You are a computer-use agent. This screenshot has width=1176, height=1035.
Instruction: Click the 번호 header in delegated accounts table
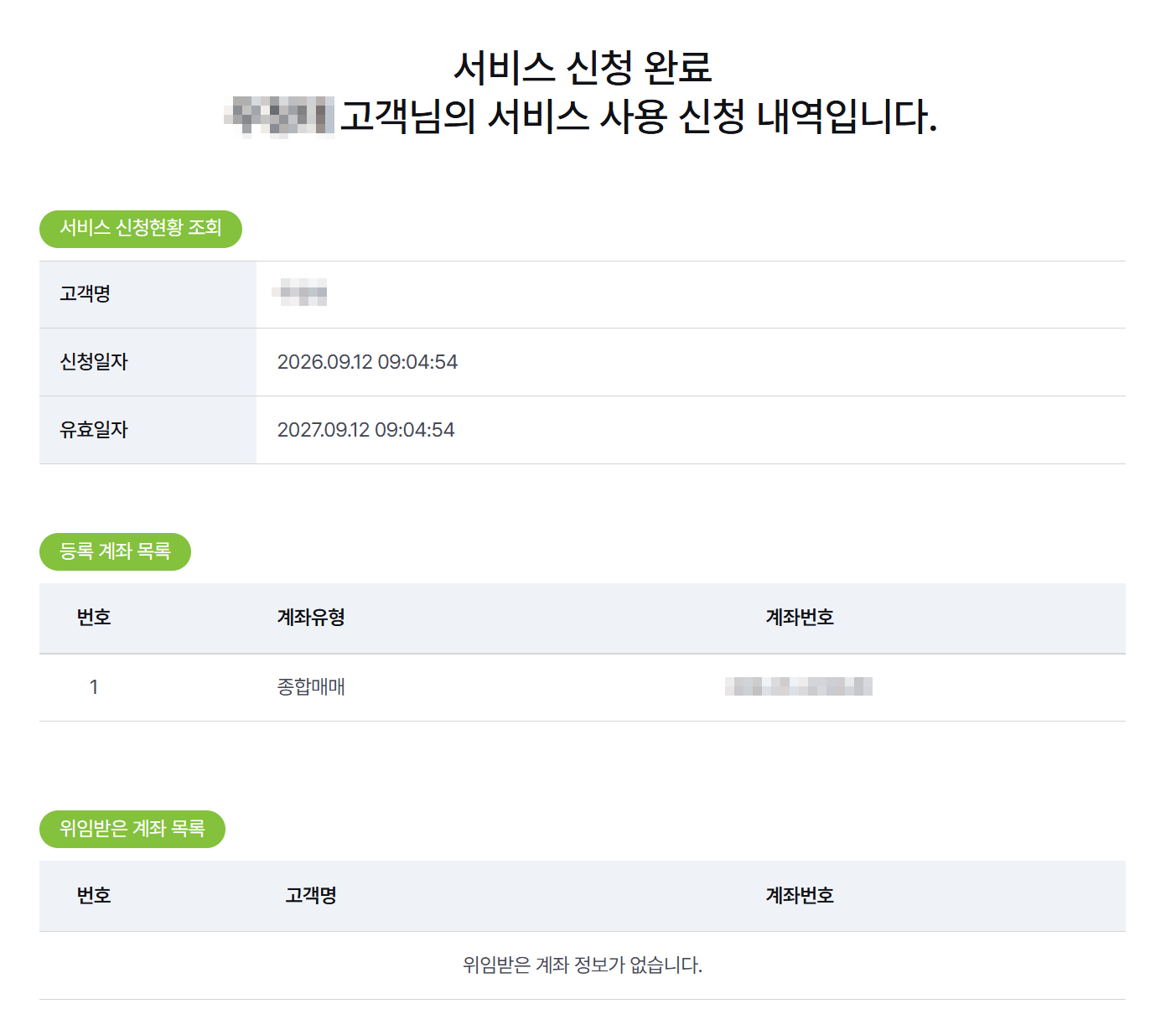(94, 896)
